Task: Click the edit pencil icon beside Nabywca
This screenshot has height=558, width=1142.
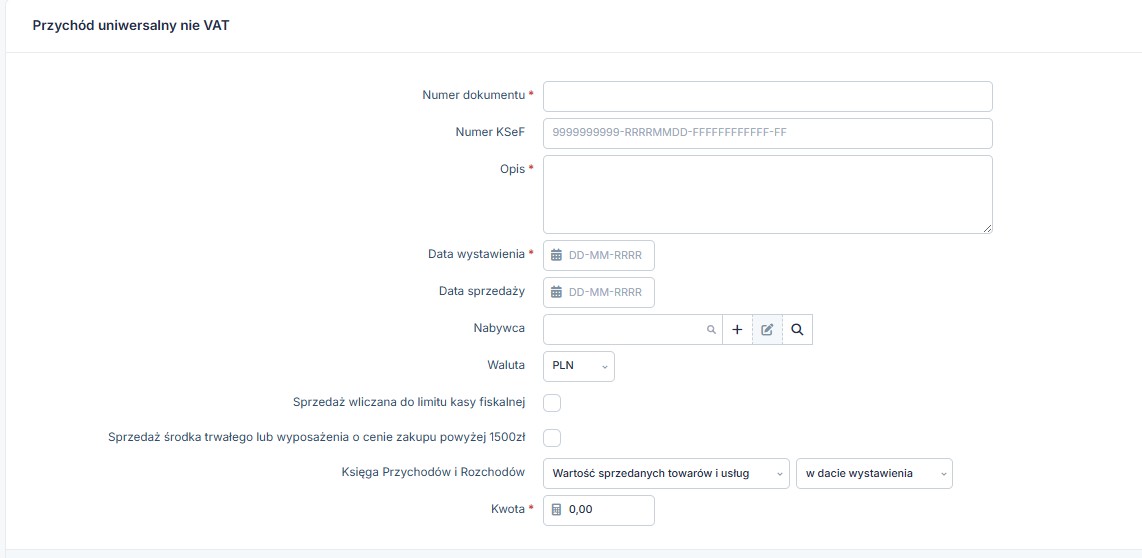Action: [767, 329]
